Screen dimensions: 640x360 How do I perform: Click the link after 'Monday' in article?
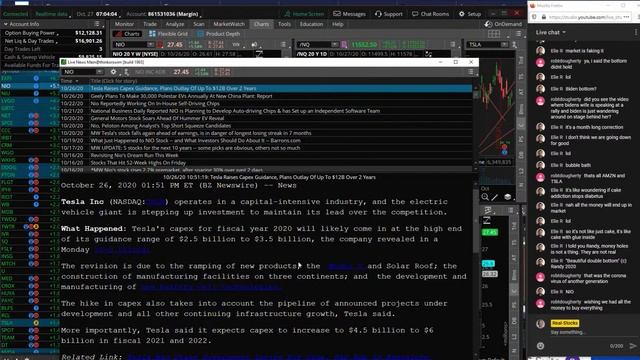click(122, 250)
